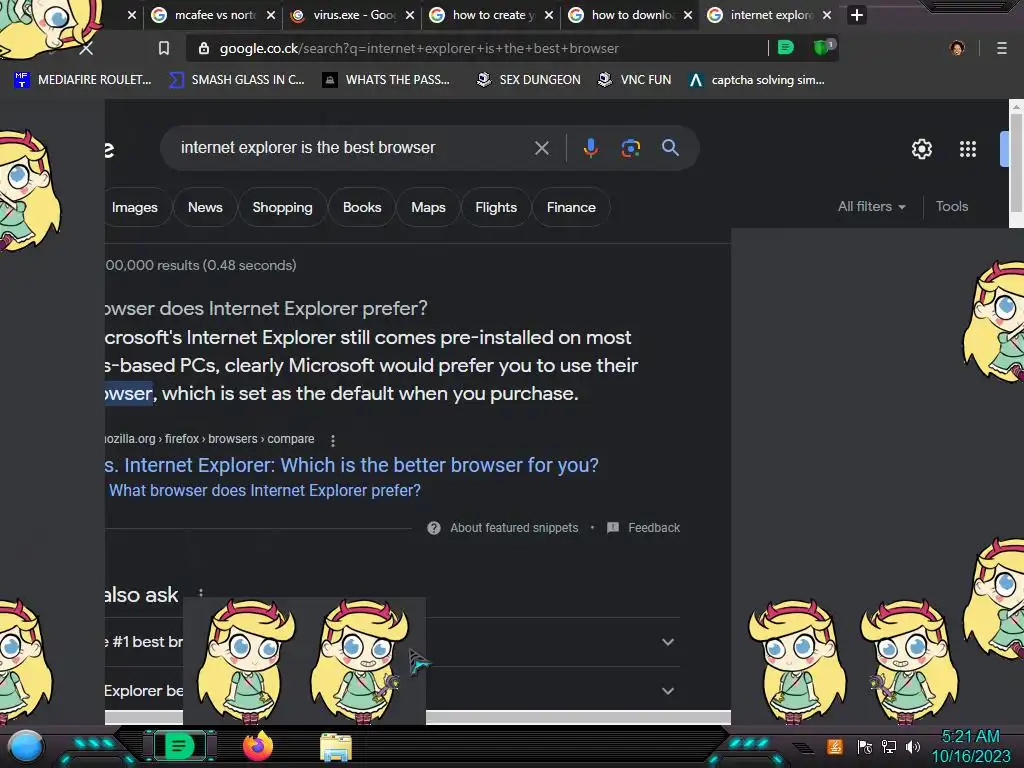Image resolution: width=1024 pixels, height=768 pixels.
Task: Open network status in the tray
Action: point(888,746)
